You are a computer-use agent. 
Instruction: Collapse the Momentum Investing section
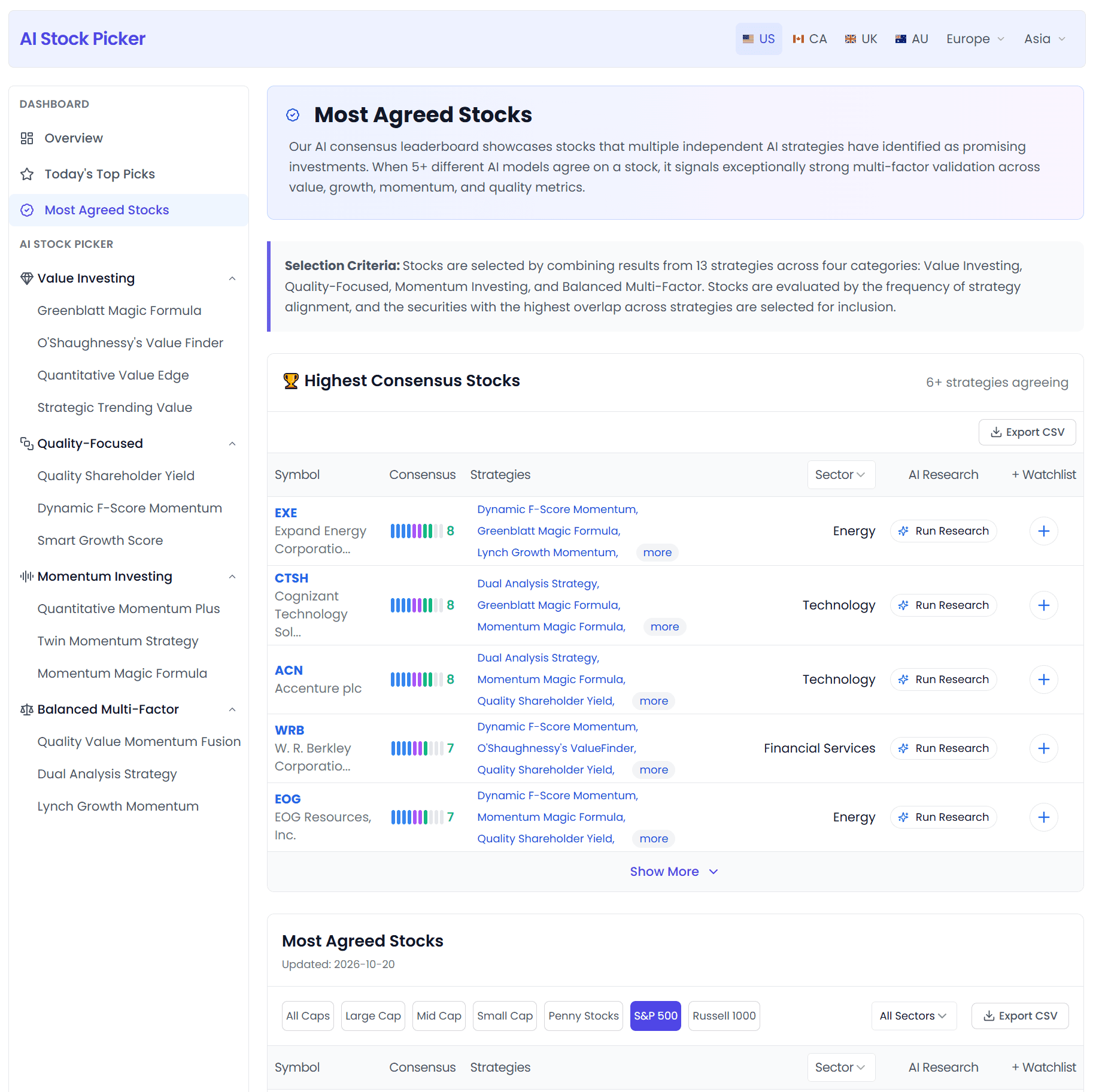click(232, 577)
